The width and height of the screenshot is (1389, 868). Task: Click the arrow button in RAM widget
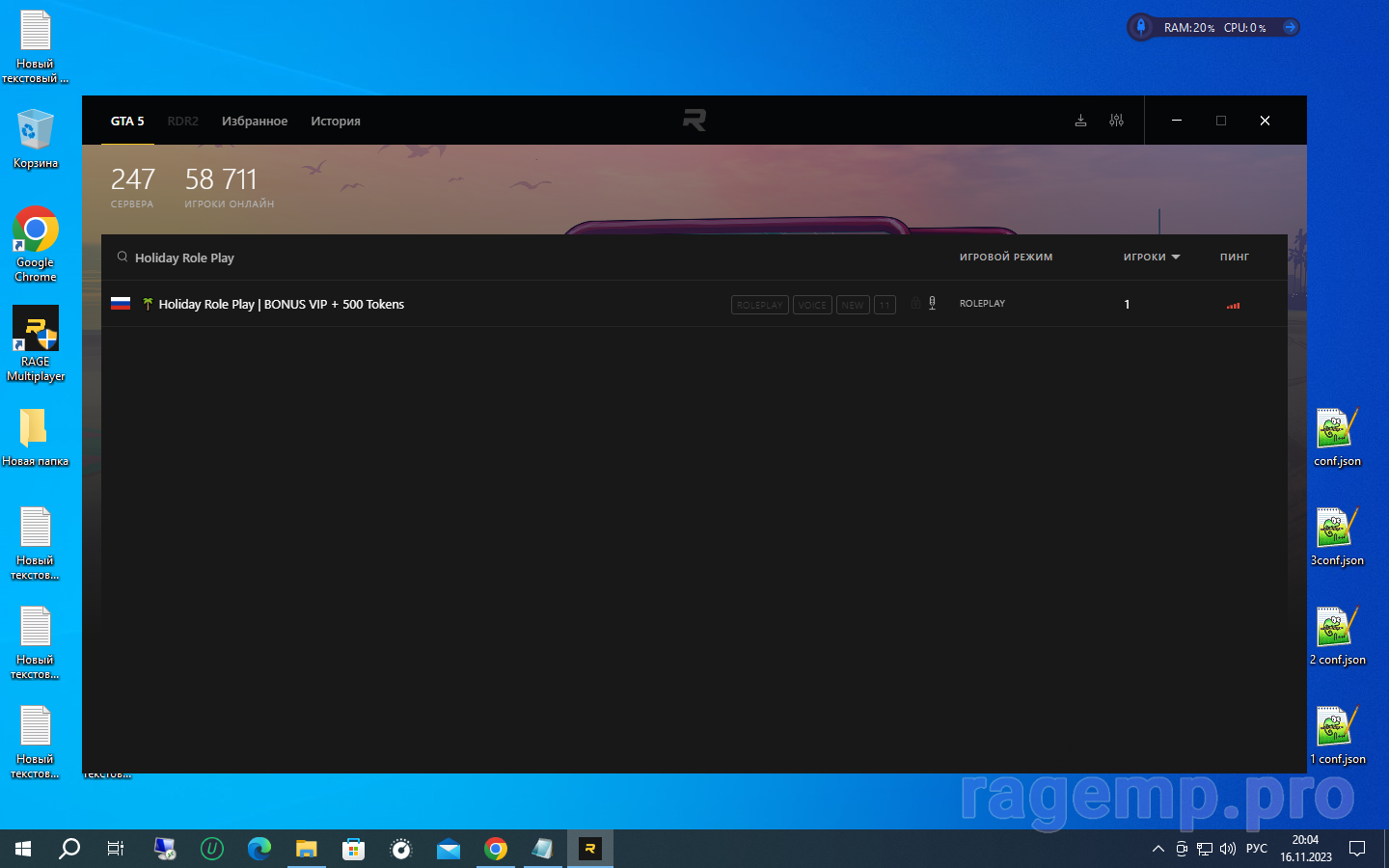(1290, 27)
